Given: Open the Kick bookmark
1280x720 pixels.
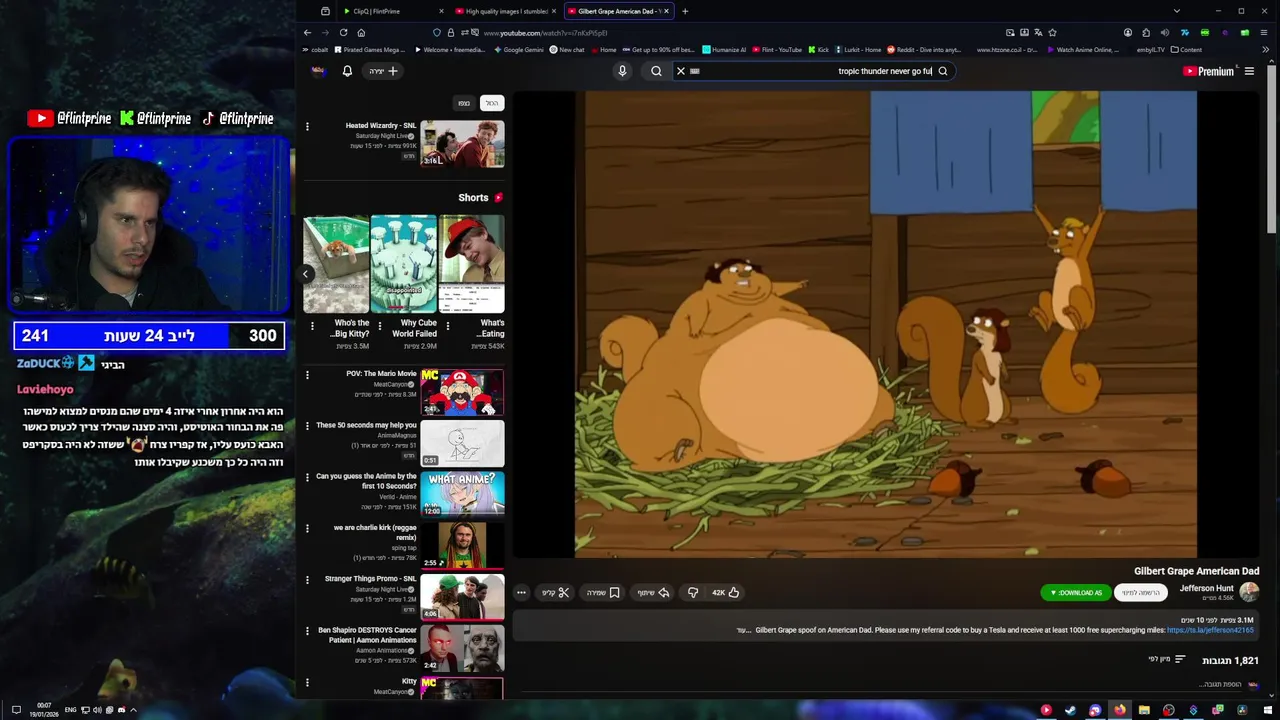Looking at the screenshot, I should 818,49.
